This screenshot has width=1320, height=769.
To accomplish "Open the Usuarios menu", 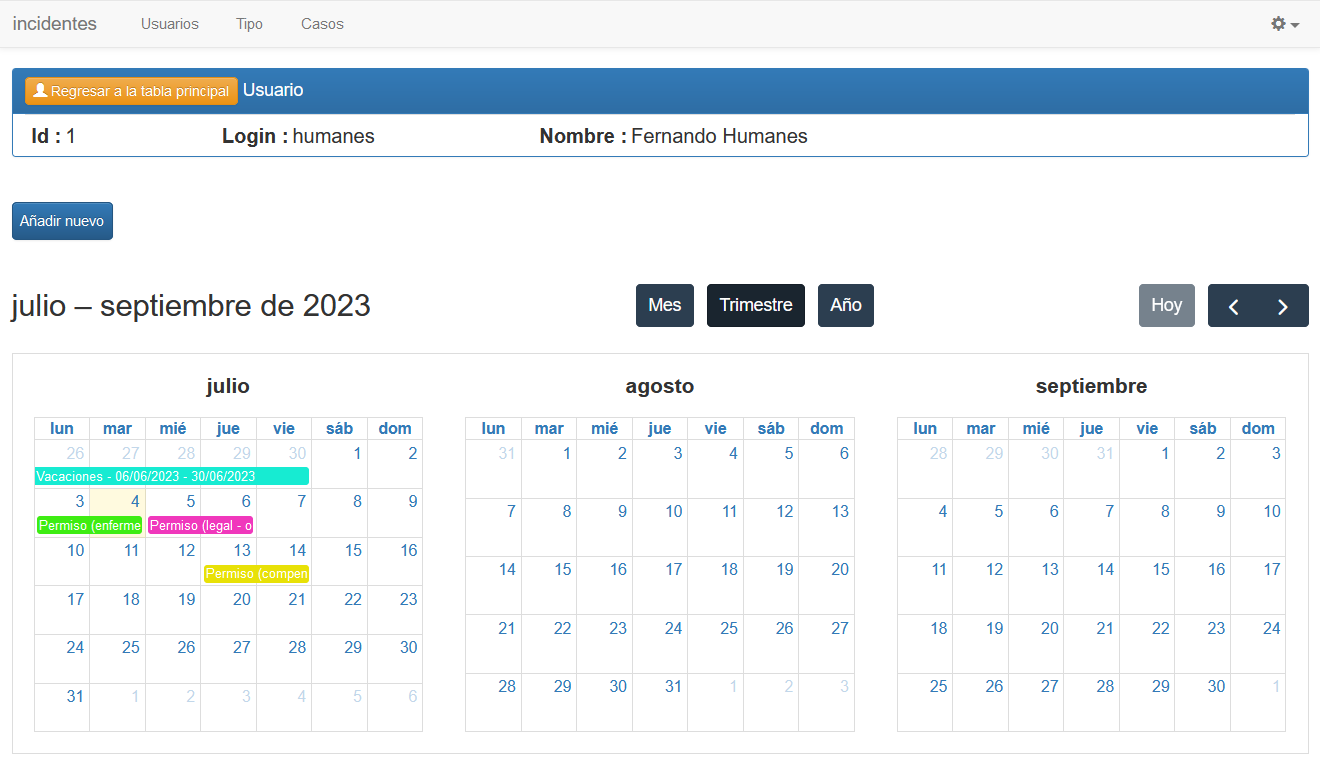I will coord(169,23).
